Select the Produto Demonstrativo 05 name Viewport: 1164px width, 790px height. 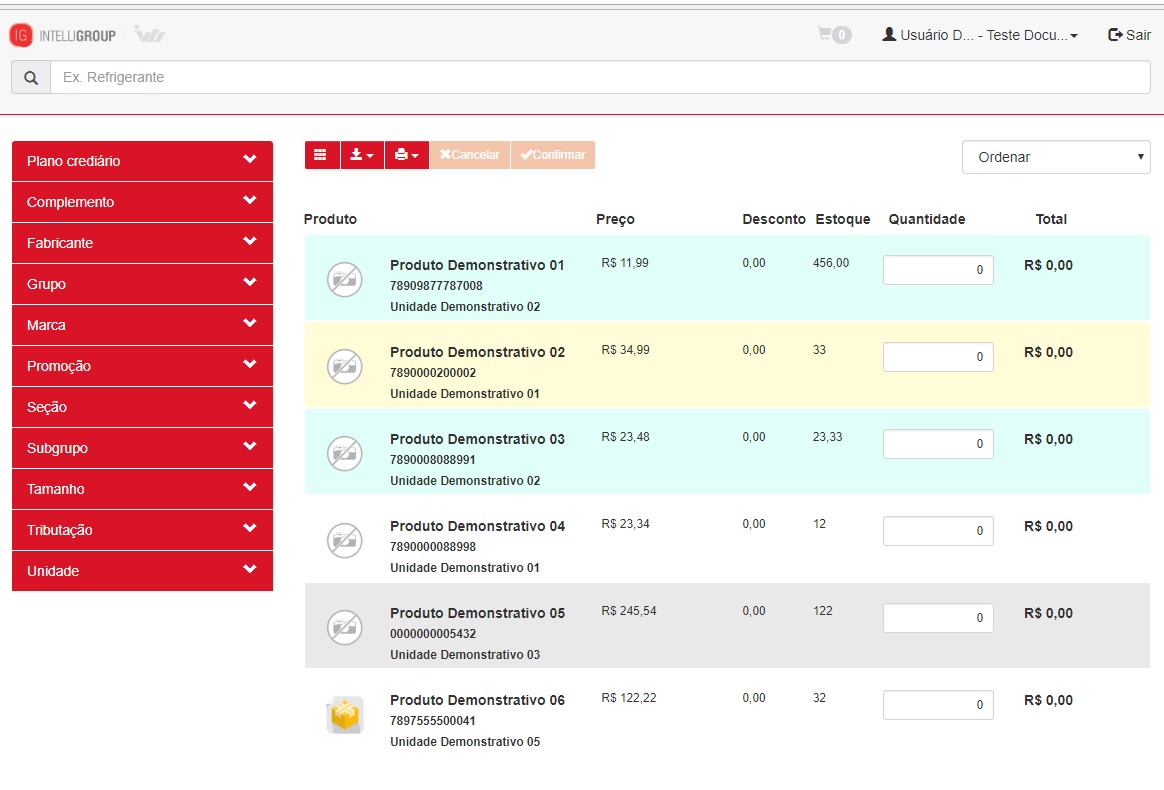click(477, 613)
